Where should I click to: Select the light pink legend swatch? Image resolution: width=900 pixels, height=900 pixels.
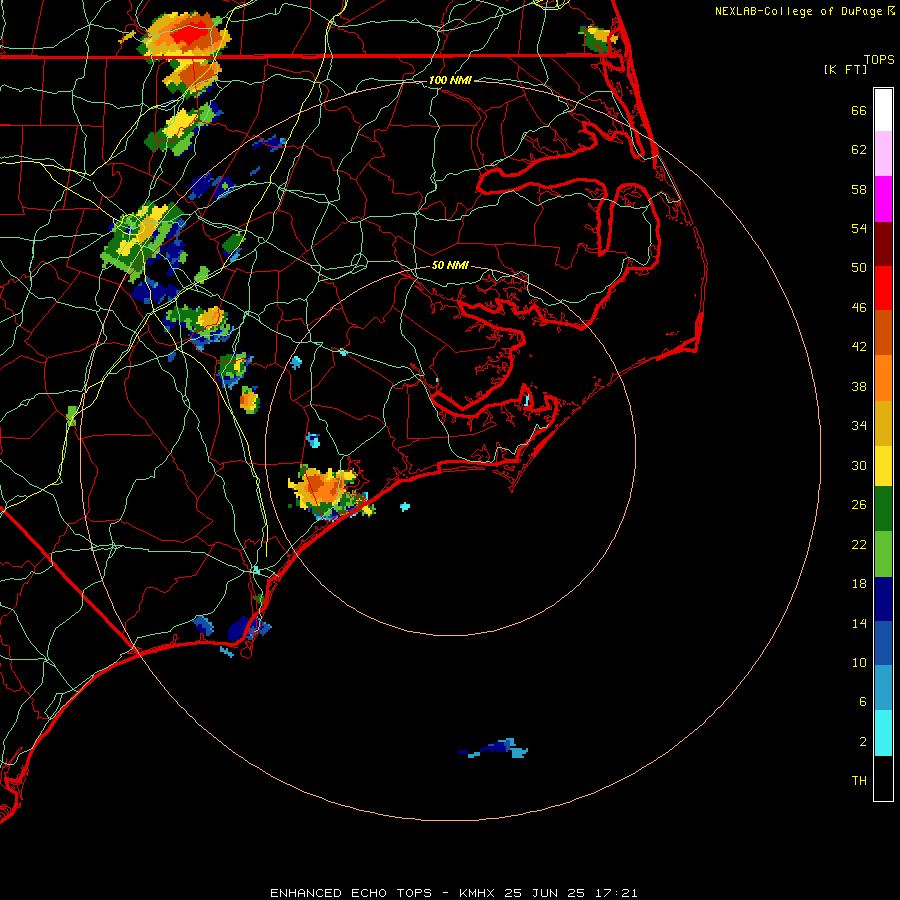883,153
